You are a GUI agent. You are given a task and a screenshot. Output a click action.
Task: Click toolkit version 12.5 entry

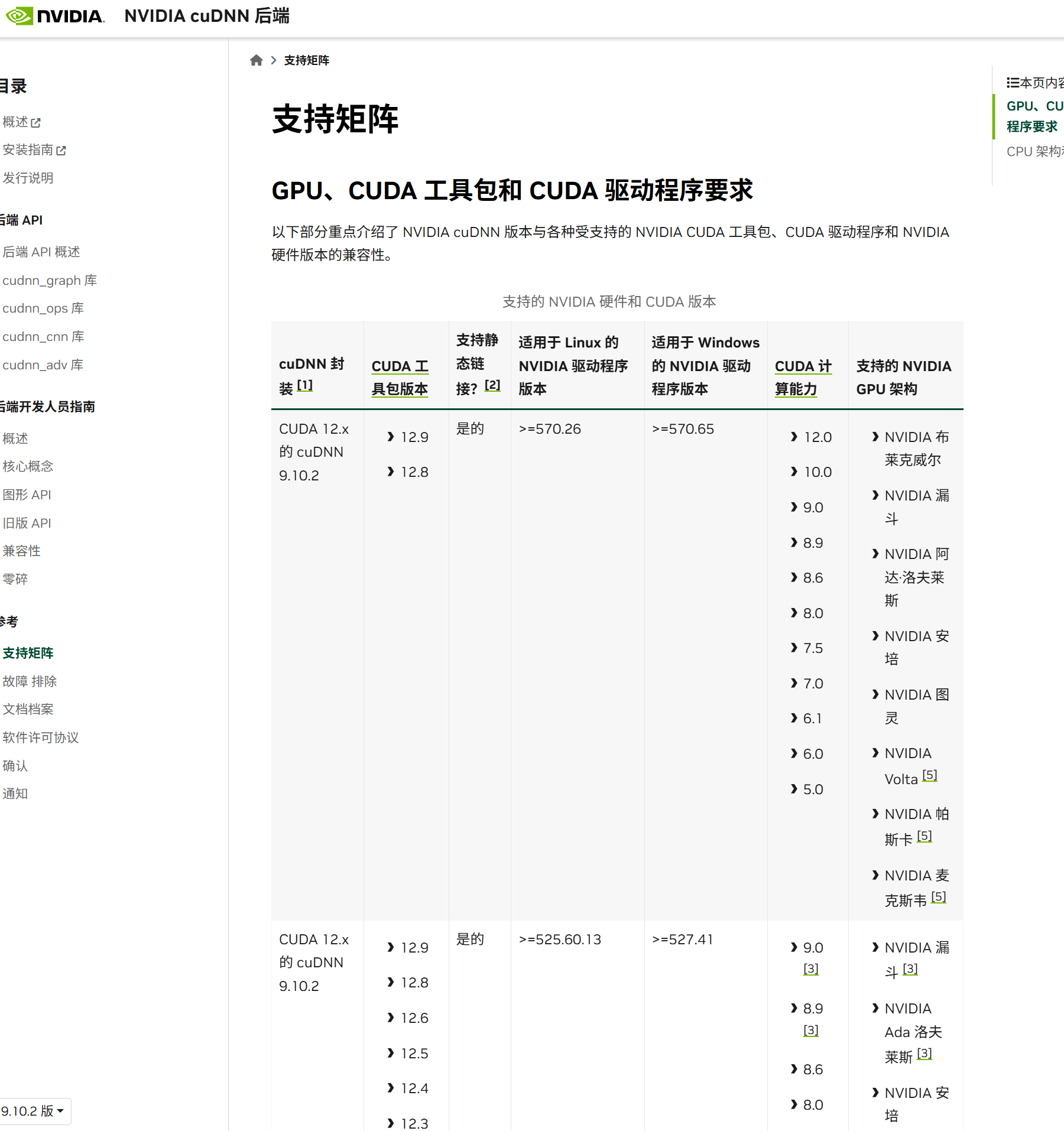coord(414,1054)
